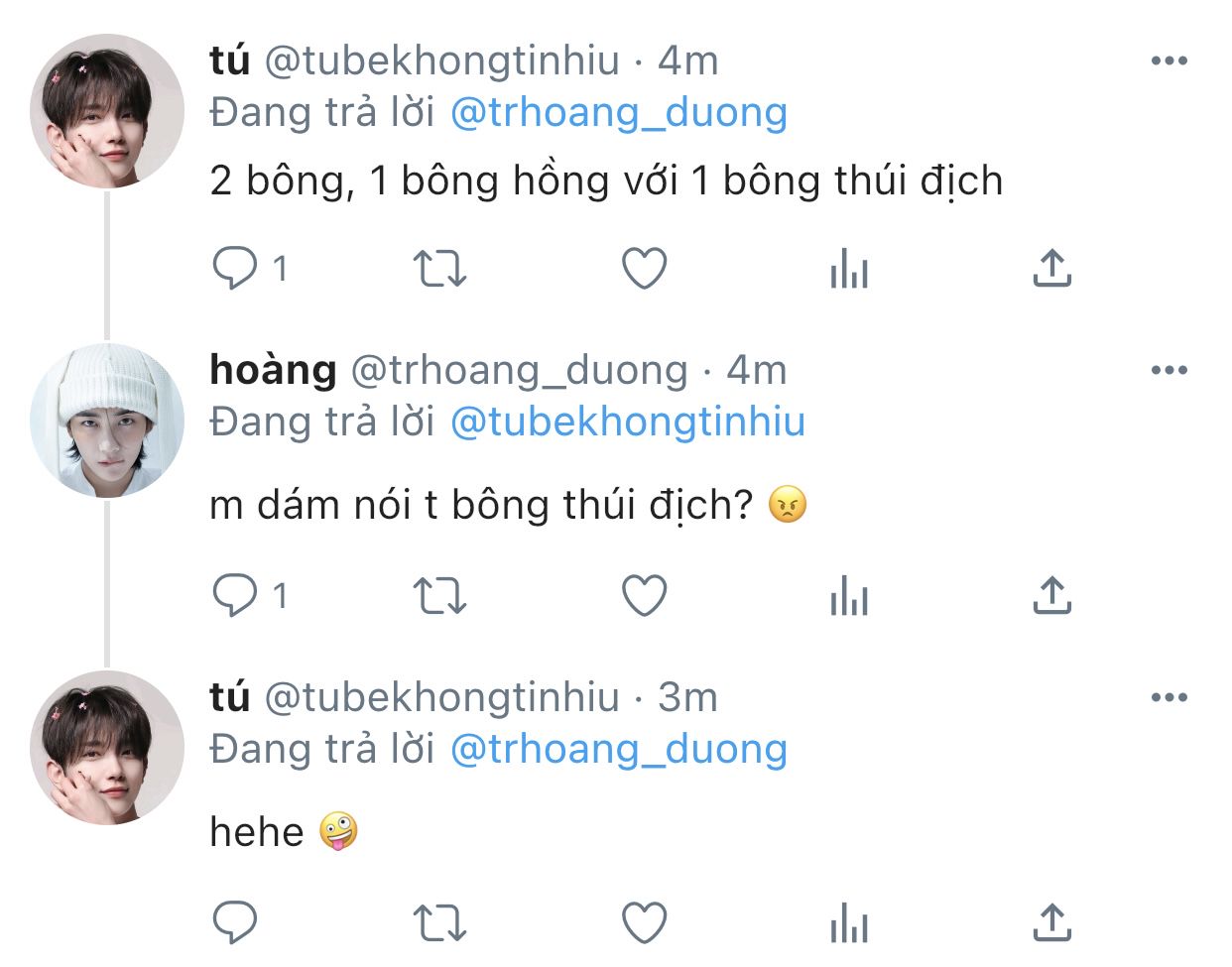Like tú's hehe tweet
This screenshot has width=1232, height=967.
(x=644, y=923)
